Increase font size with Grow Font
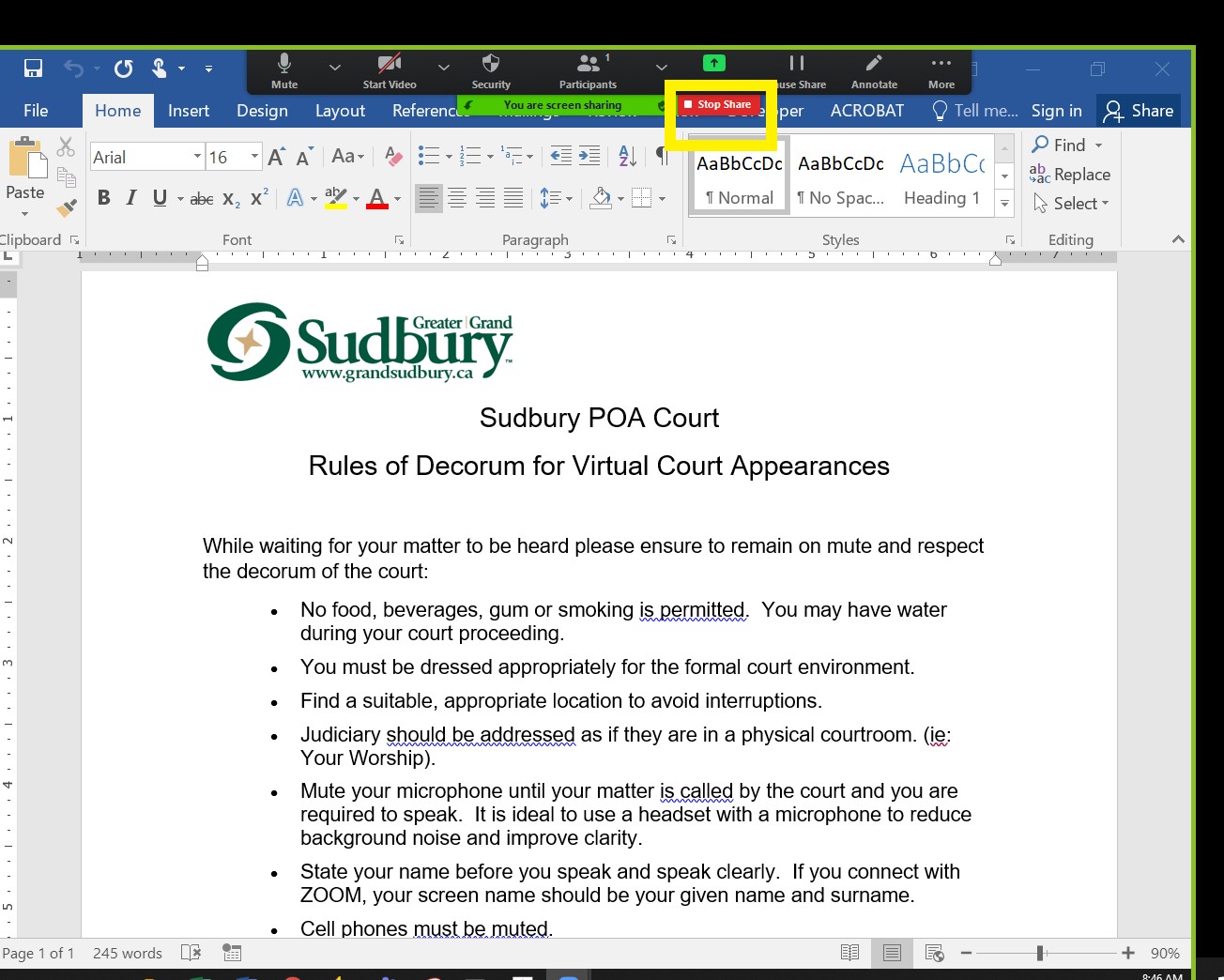 pyautogui.click(x=276, y=157)
